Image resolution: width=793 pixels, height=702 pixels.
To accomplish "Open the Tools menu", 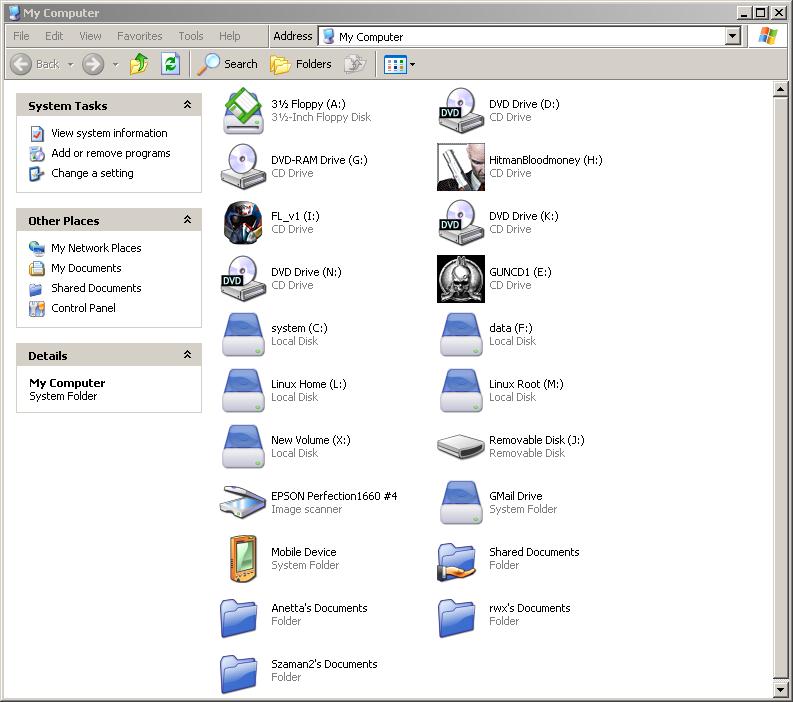I will [x=190, y=36].
